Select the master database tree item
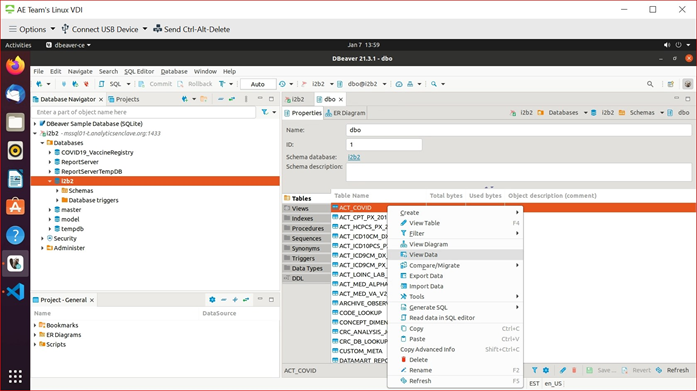The height and width of the screenshot is (391, 697). point(71,210)
